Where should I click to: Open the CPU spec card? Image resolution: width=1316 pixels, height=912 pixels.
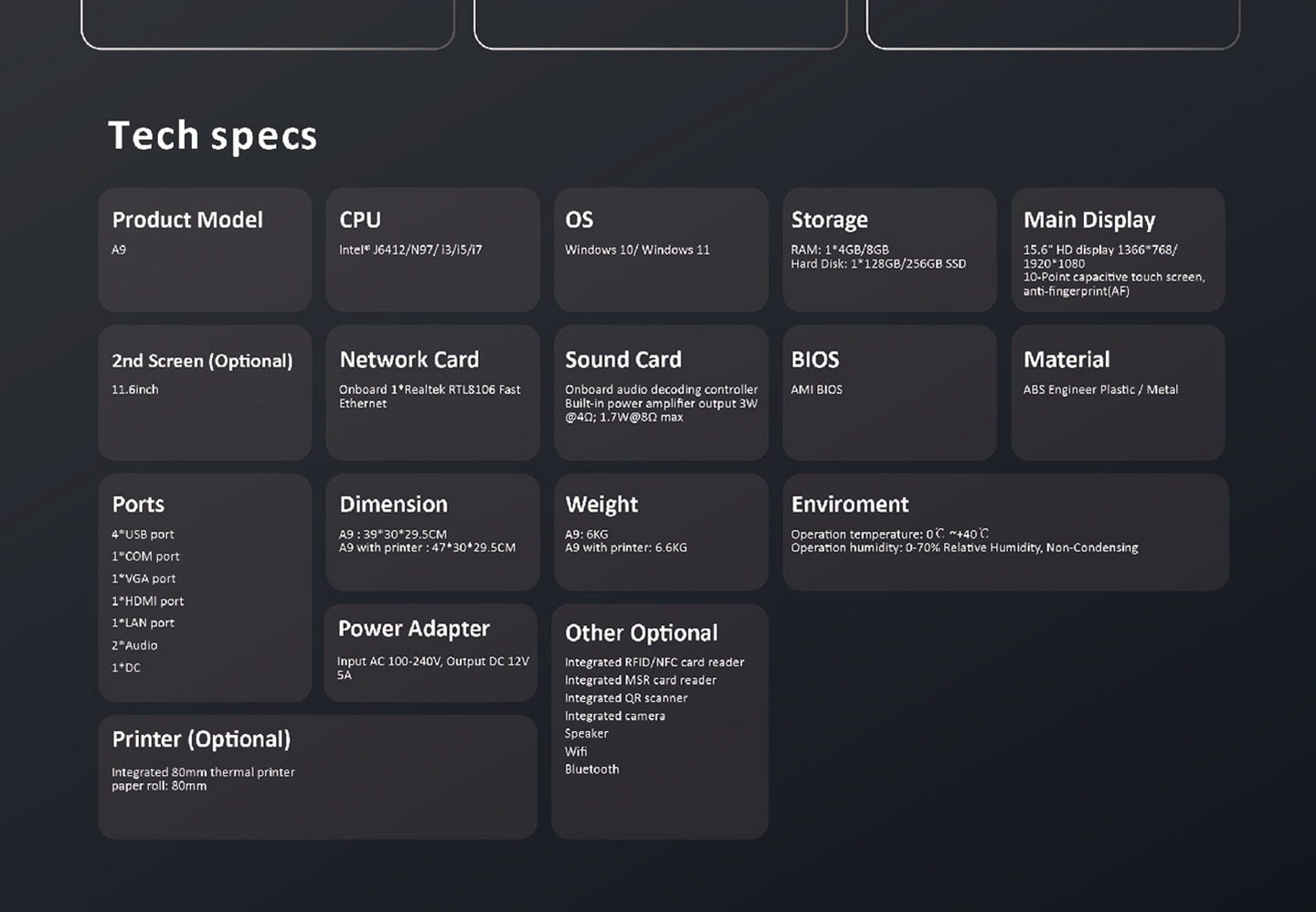tap(432, 249)
